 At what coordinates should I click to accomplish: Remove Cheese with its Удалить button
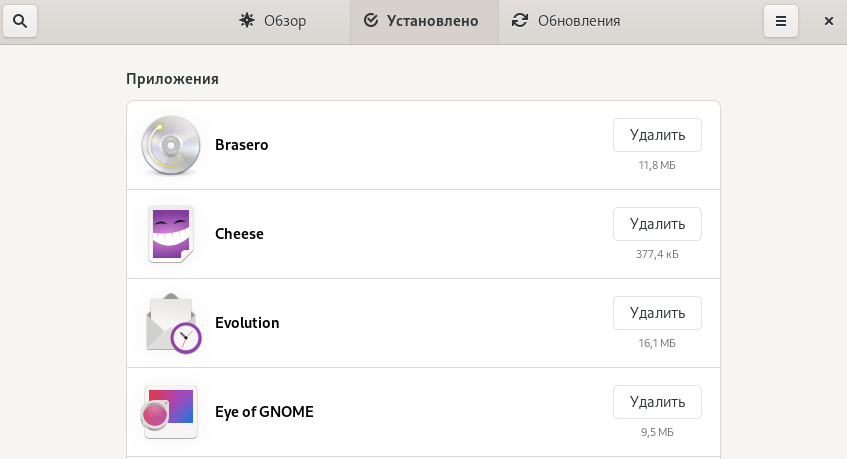coord(657,224)
